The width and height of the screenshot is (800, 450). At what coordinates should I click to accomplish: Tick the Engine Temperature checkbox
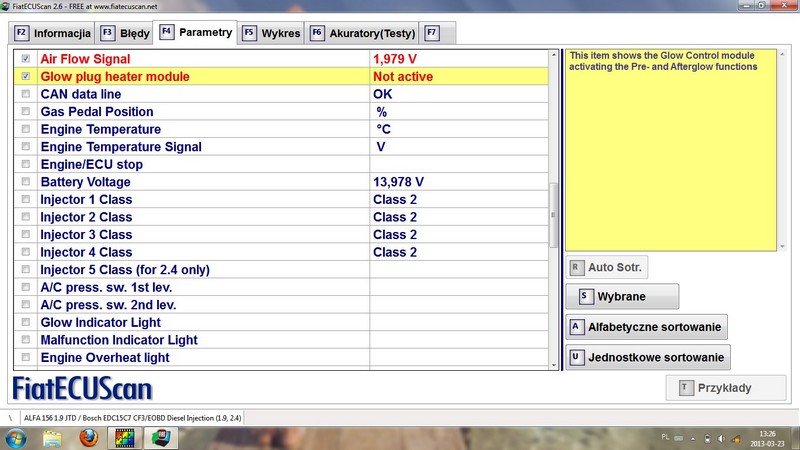click(26, 129)
